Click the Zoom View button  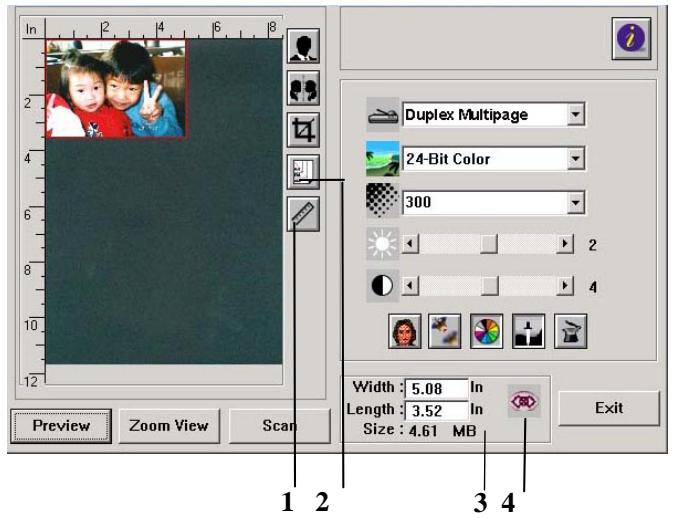tap(169, 426)
